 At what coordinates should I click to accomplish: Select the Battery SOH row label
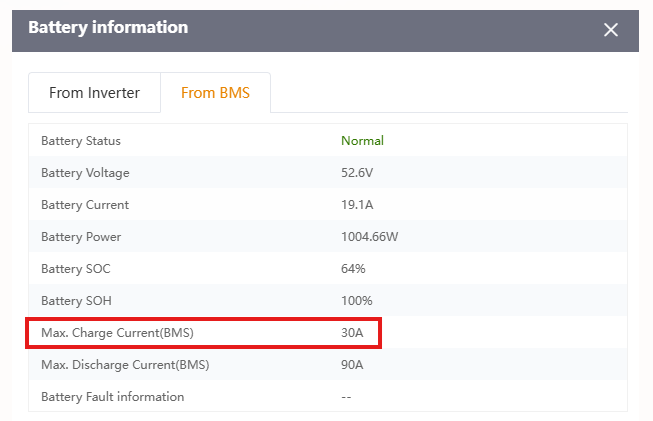[76, 301]
